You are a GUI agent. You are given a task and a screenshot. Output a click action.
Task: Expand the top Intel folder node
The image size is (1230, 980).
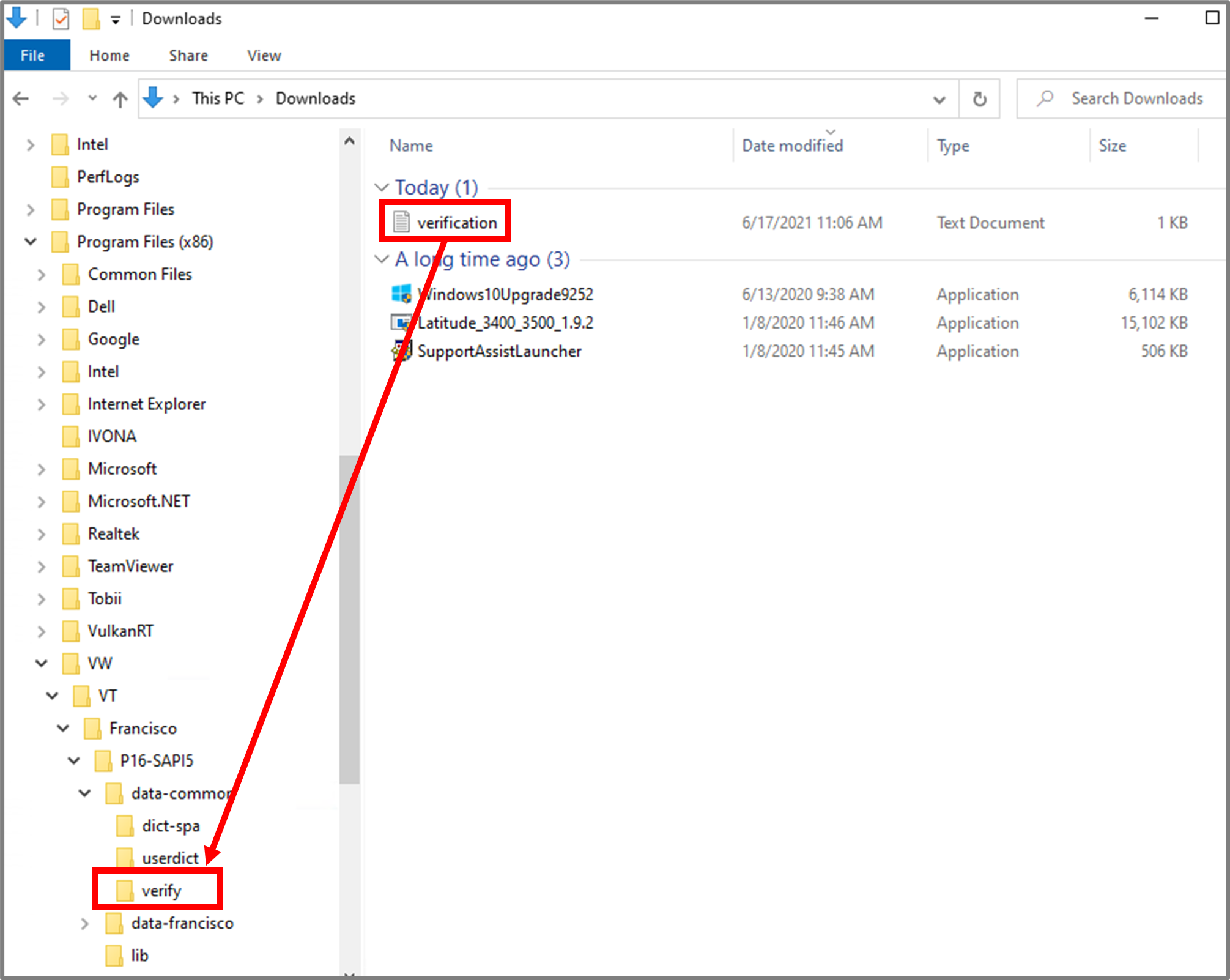coord(31,145)
